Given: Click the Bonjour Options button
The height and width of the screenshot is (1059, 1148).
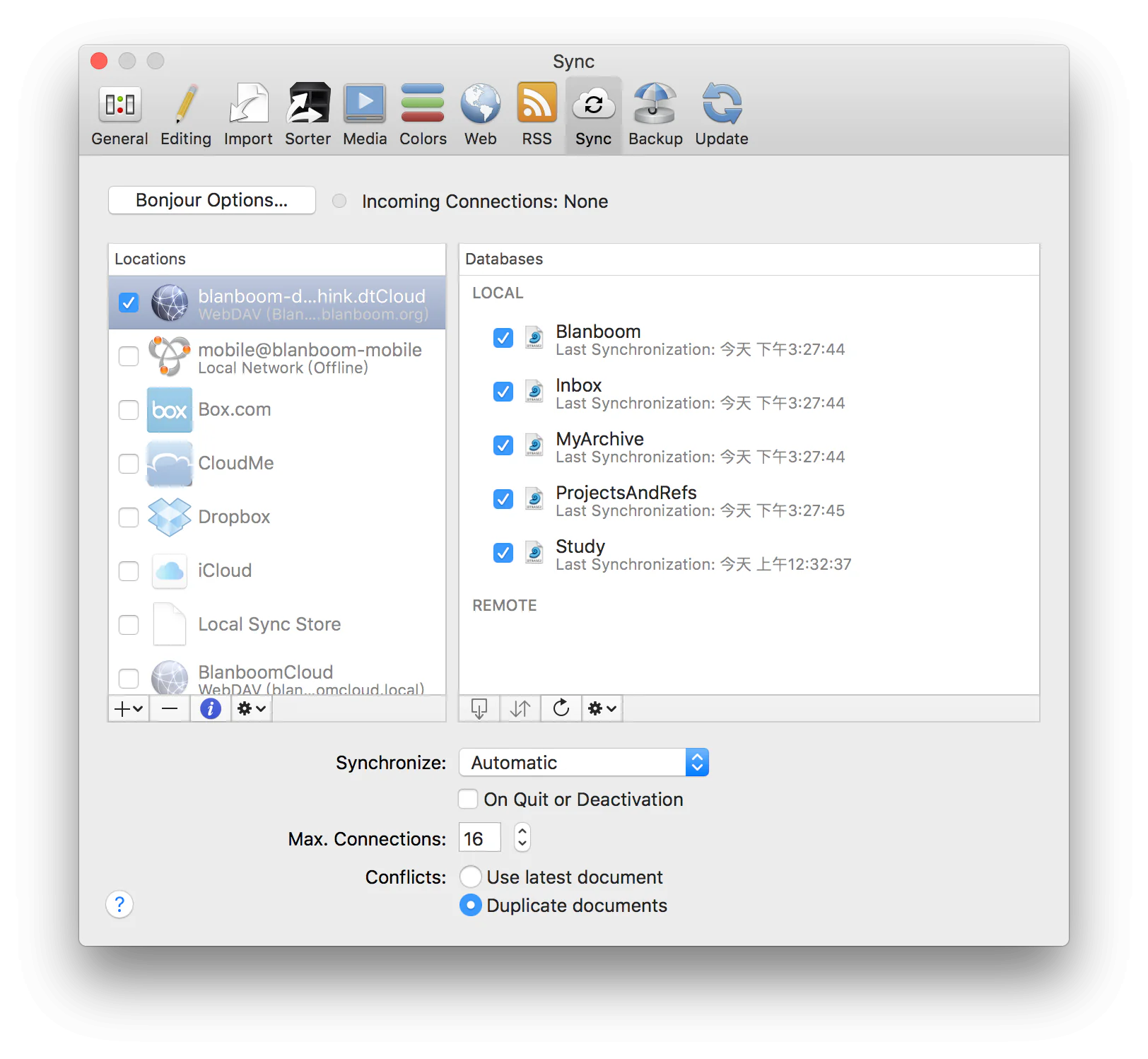Looking at the screenshot, I should [x=212, y=200].
